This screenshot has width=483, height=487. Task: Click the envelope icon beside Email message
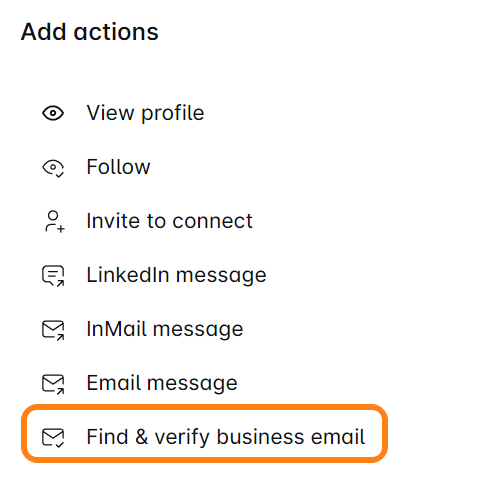point(53,384)
